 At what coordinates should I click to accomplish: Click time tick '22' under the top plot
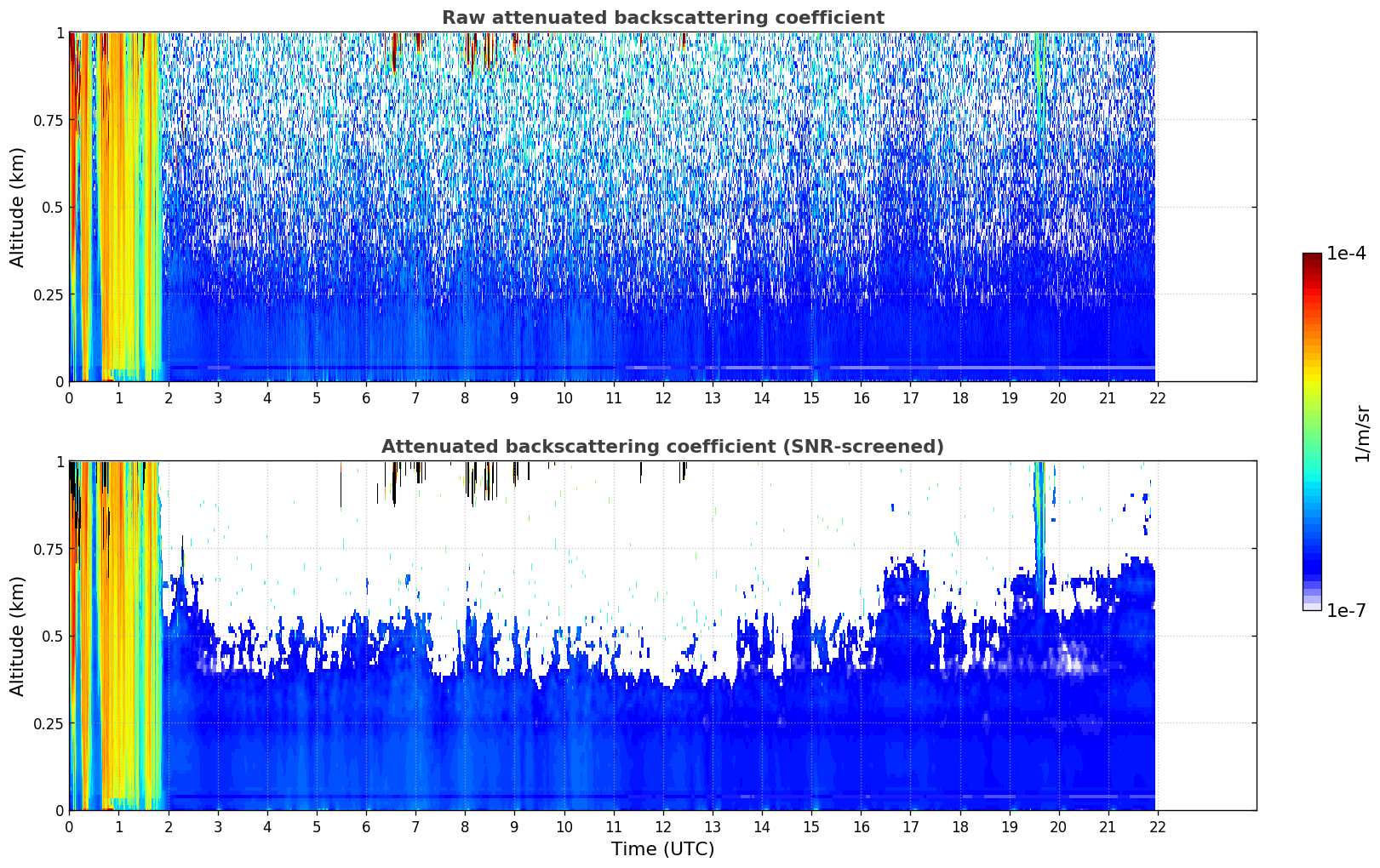click(1158, 397)
